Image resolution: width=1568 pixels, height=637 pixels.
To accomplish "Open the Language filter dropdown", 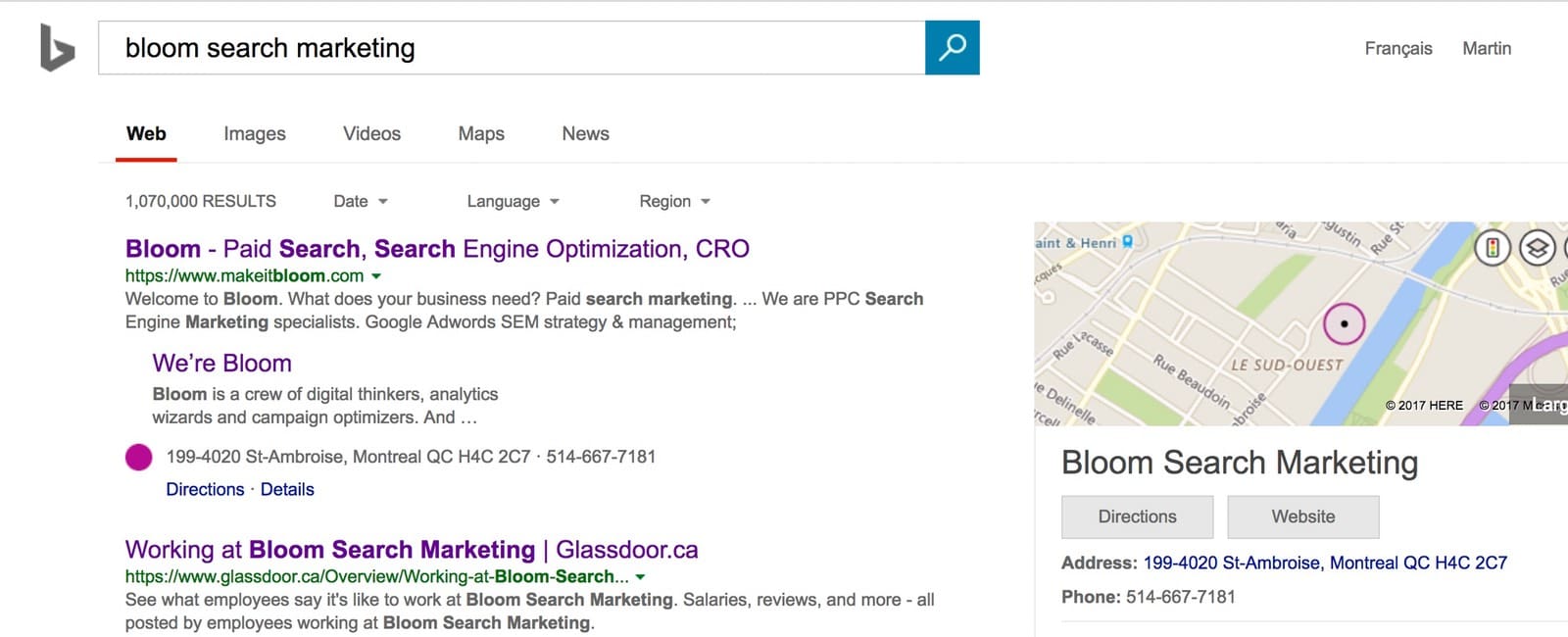I will [x=513, y=201].
